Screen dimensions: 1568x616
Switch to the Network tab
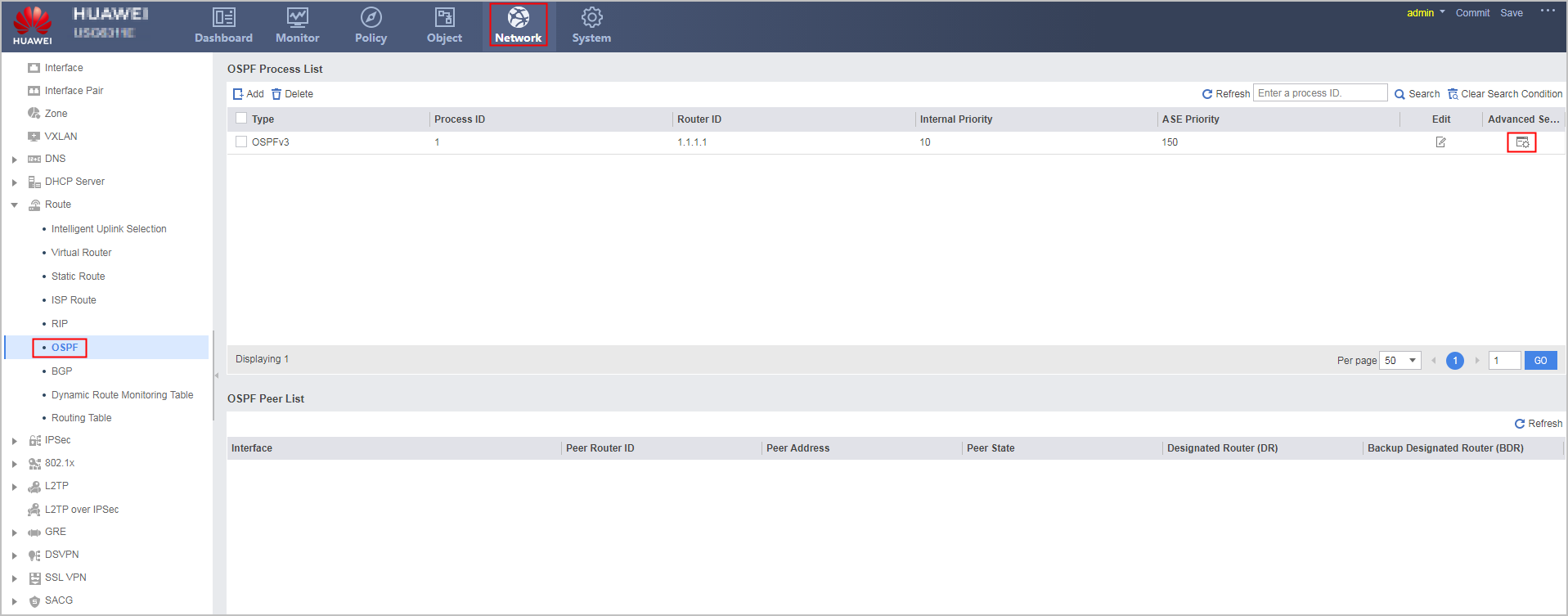[519, 25]
